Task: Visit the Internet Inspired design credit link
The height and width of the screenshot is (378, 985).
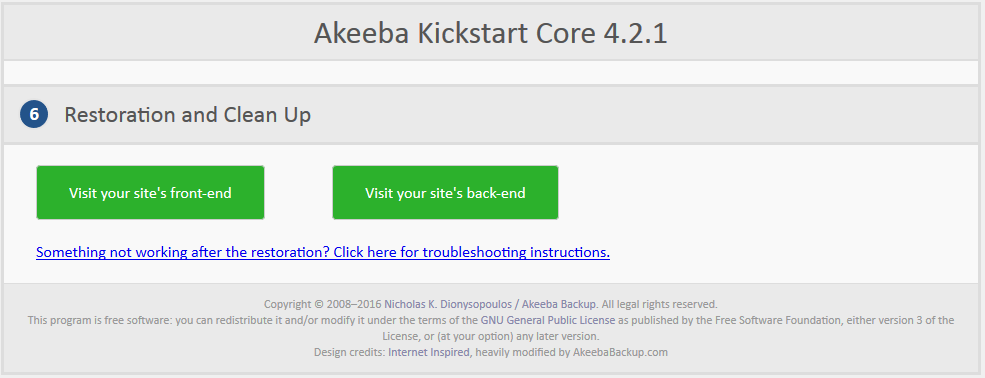Action: (428, 352)
